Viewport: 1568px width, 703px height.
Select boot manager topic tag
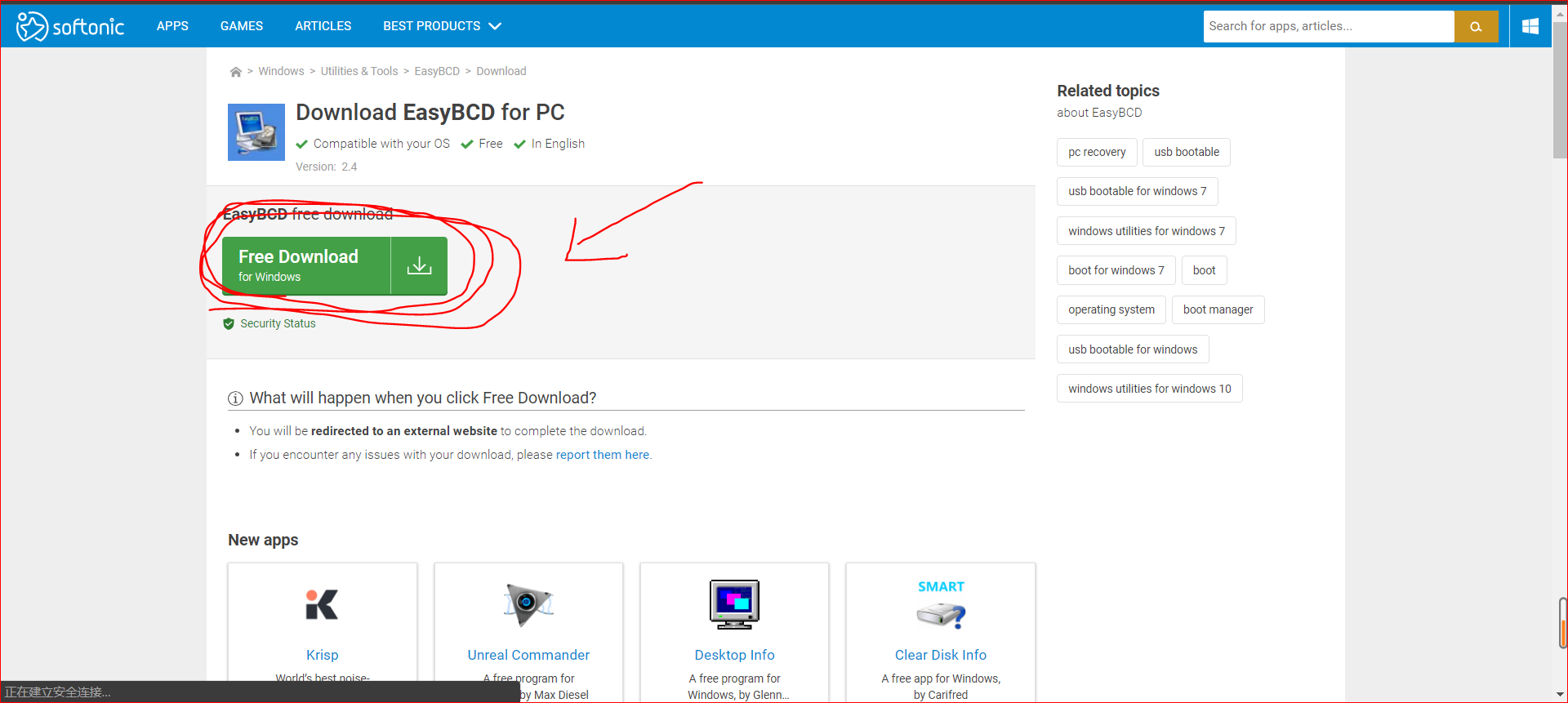pos(1218,309)
